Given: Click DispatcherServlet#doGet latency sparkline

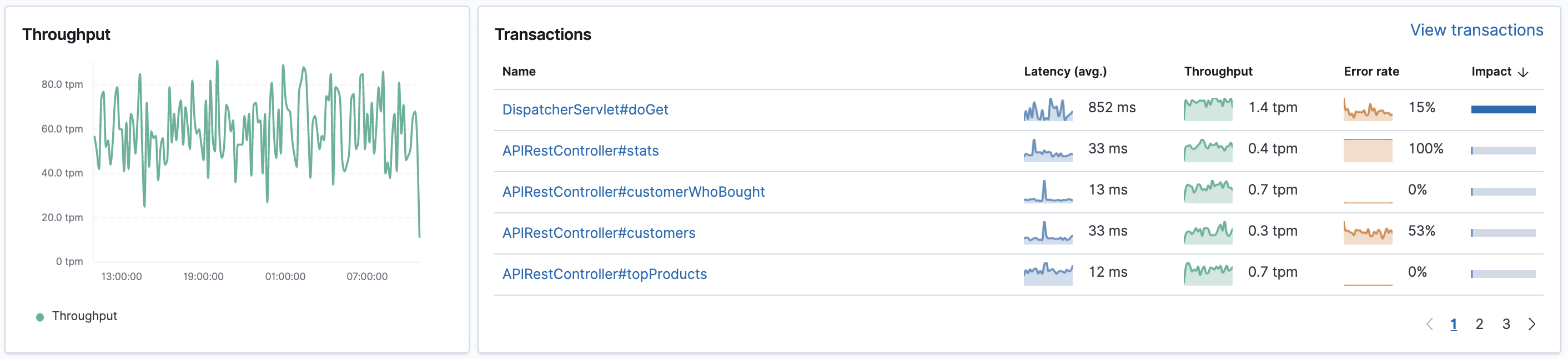Looking at the screenshot, I should pos(1048,109).
